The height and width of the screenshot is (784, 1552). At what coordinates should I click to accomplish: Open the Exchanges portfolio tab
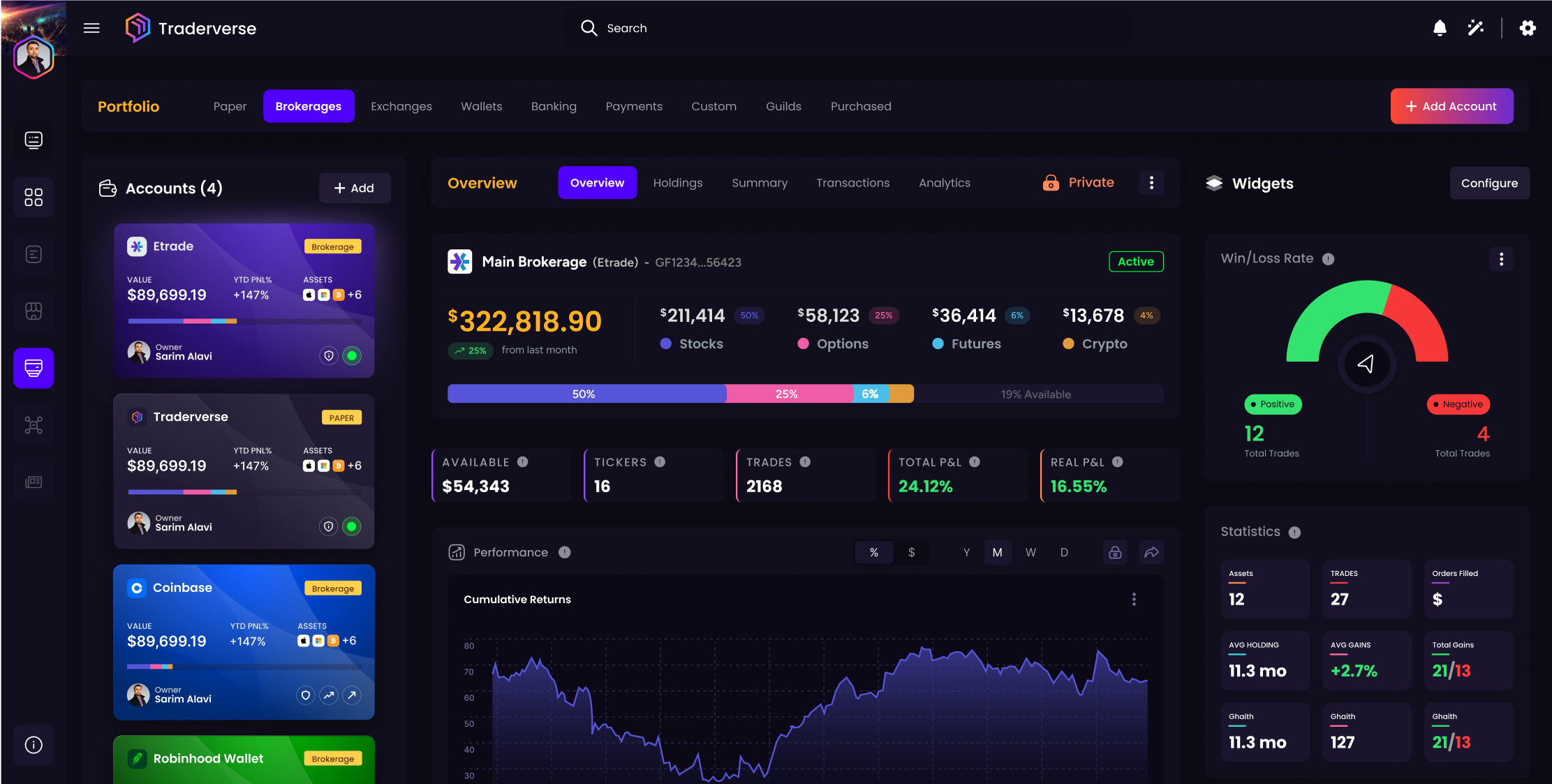(401, 106)
